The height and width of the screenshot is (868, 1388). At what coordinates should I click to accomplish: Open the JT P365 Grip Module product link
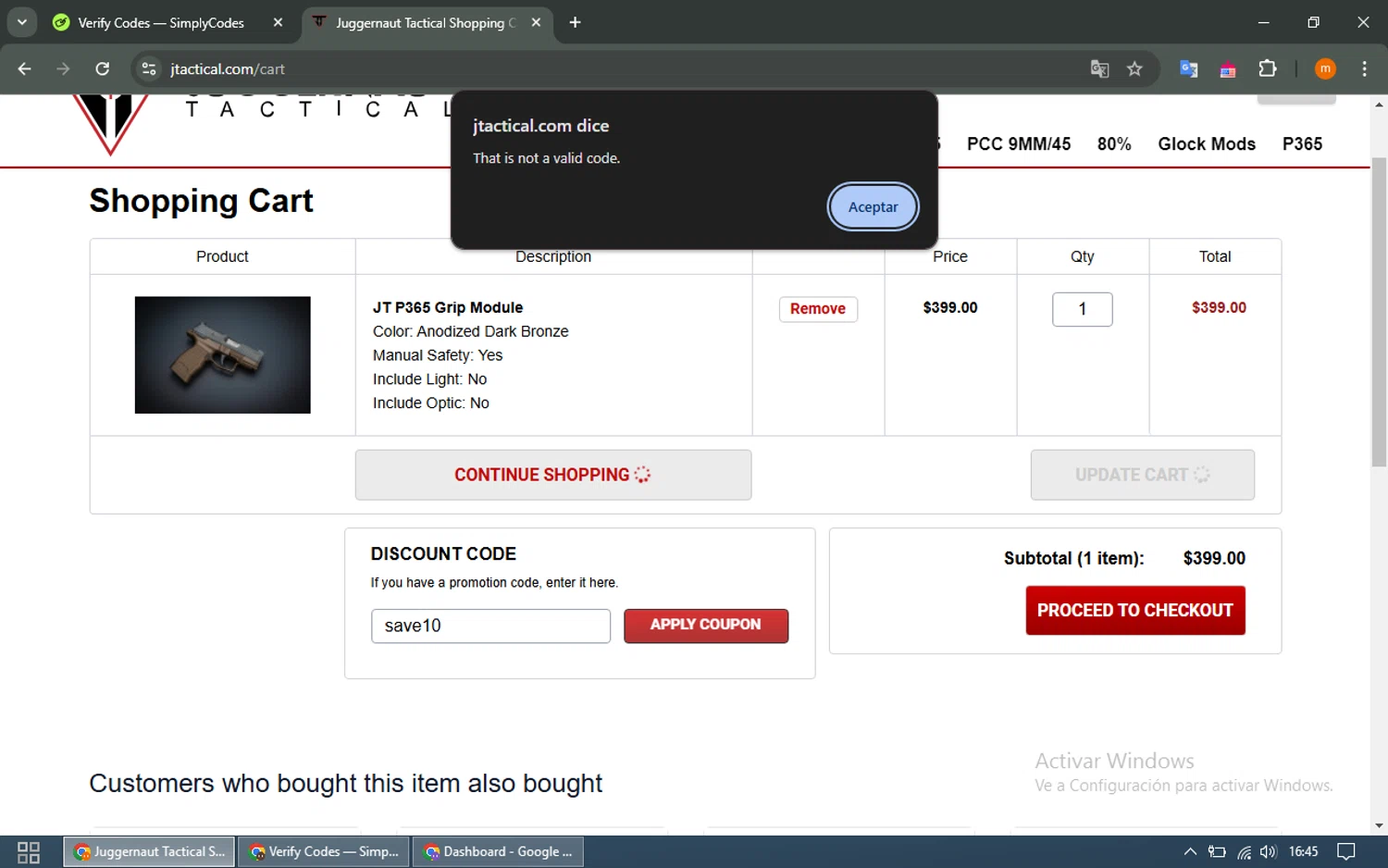tap(448, 307)
